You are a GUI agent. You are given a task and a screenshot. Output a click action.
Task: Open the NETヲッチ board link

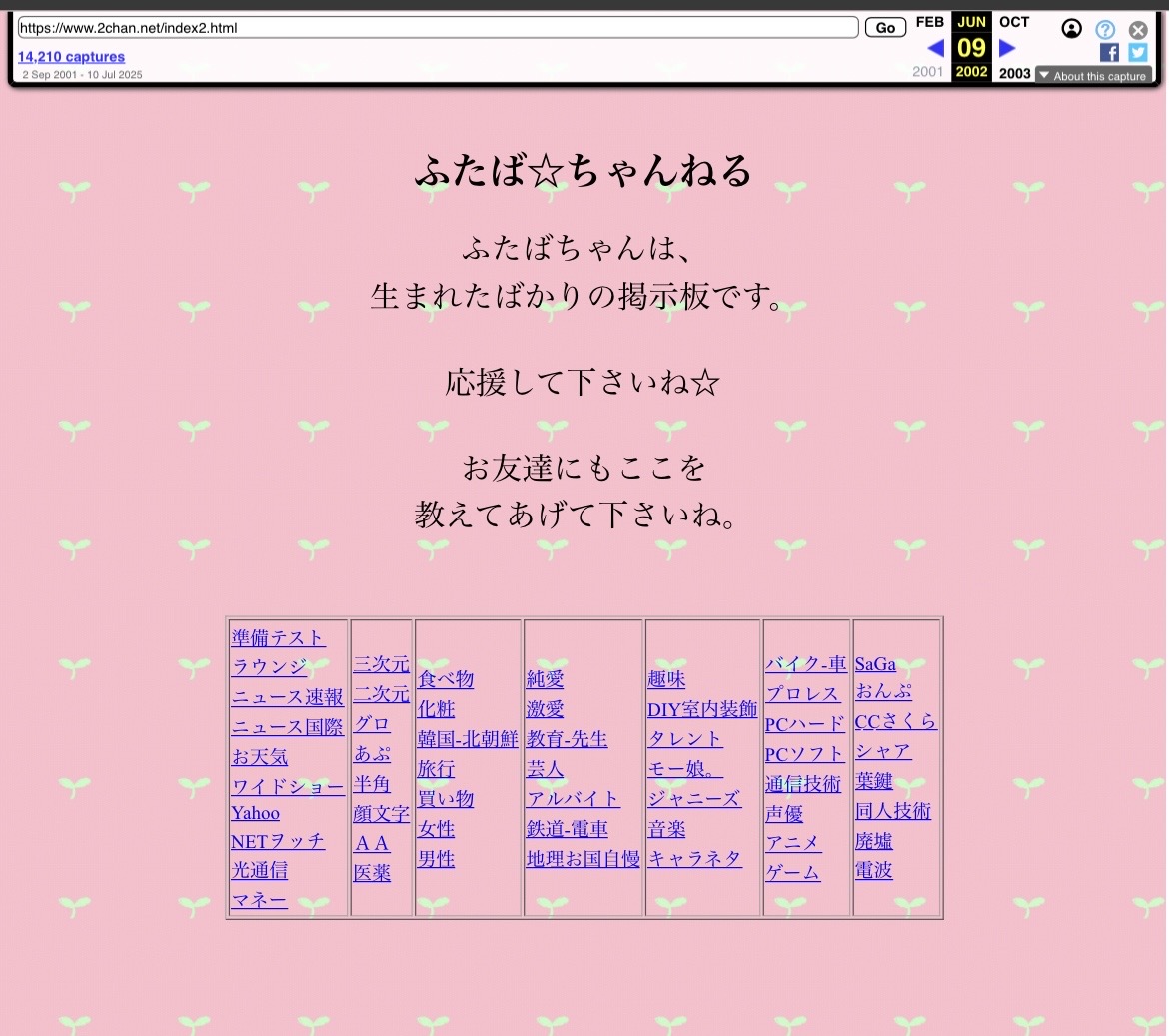click(x=278, y=841)
